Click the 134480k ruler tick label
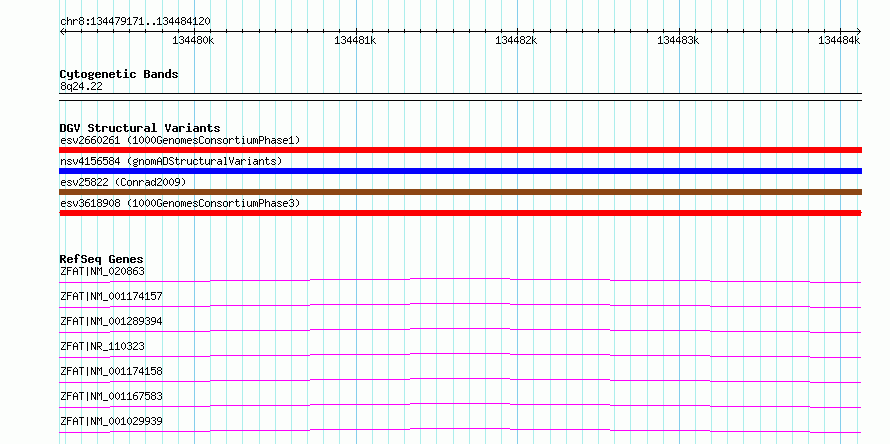This screenshot has width=890, height=444. 194,40
